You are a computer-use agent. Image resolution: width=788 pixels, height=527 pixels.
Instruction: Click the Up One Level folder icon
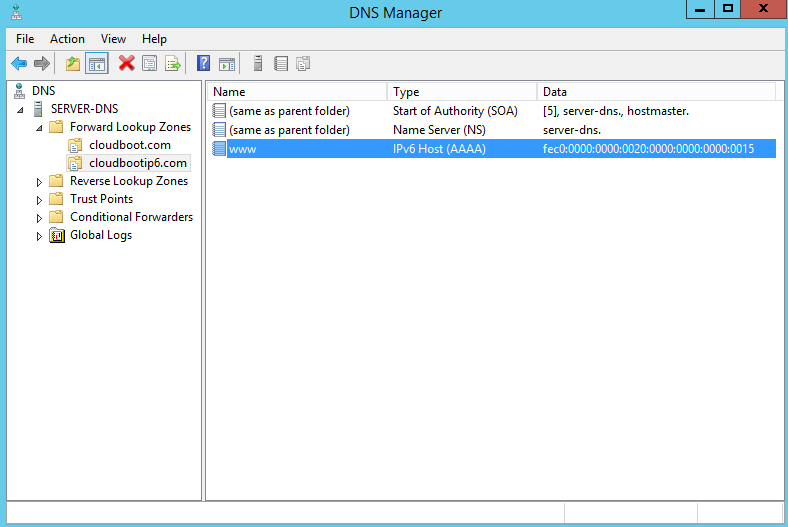tap(73, 64)
